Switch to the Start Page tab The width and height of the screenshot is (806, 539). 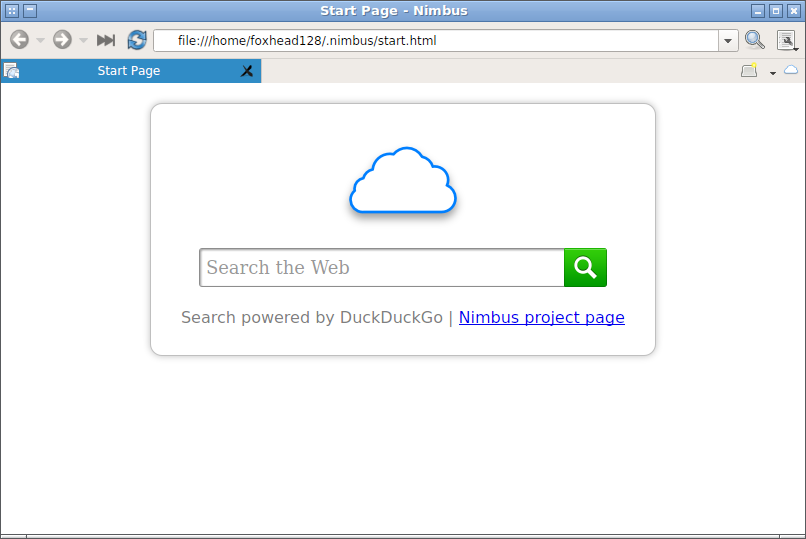pos(131,71)
